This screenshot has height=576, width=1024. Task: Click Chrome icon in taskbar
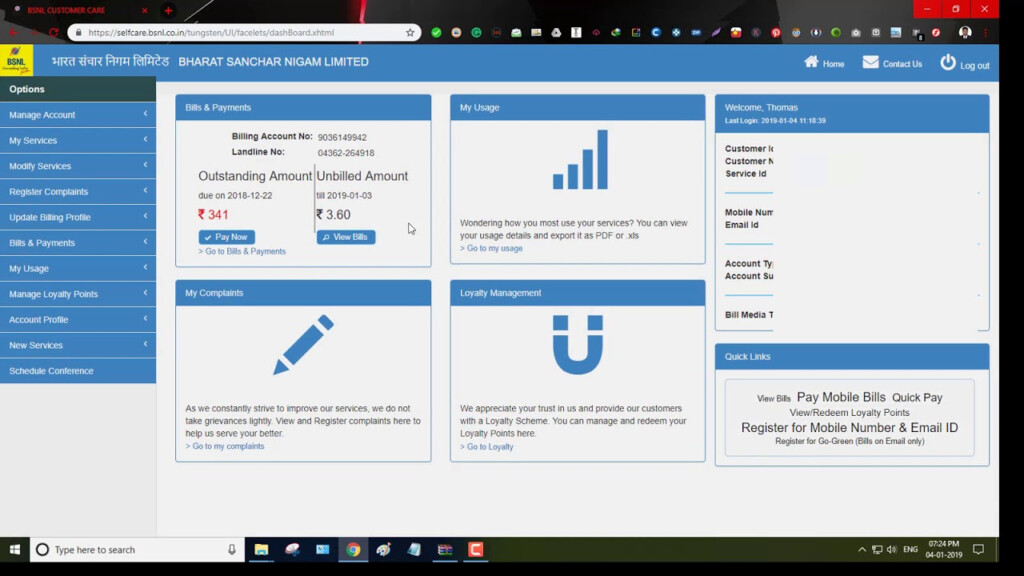[353, 549]
